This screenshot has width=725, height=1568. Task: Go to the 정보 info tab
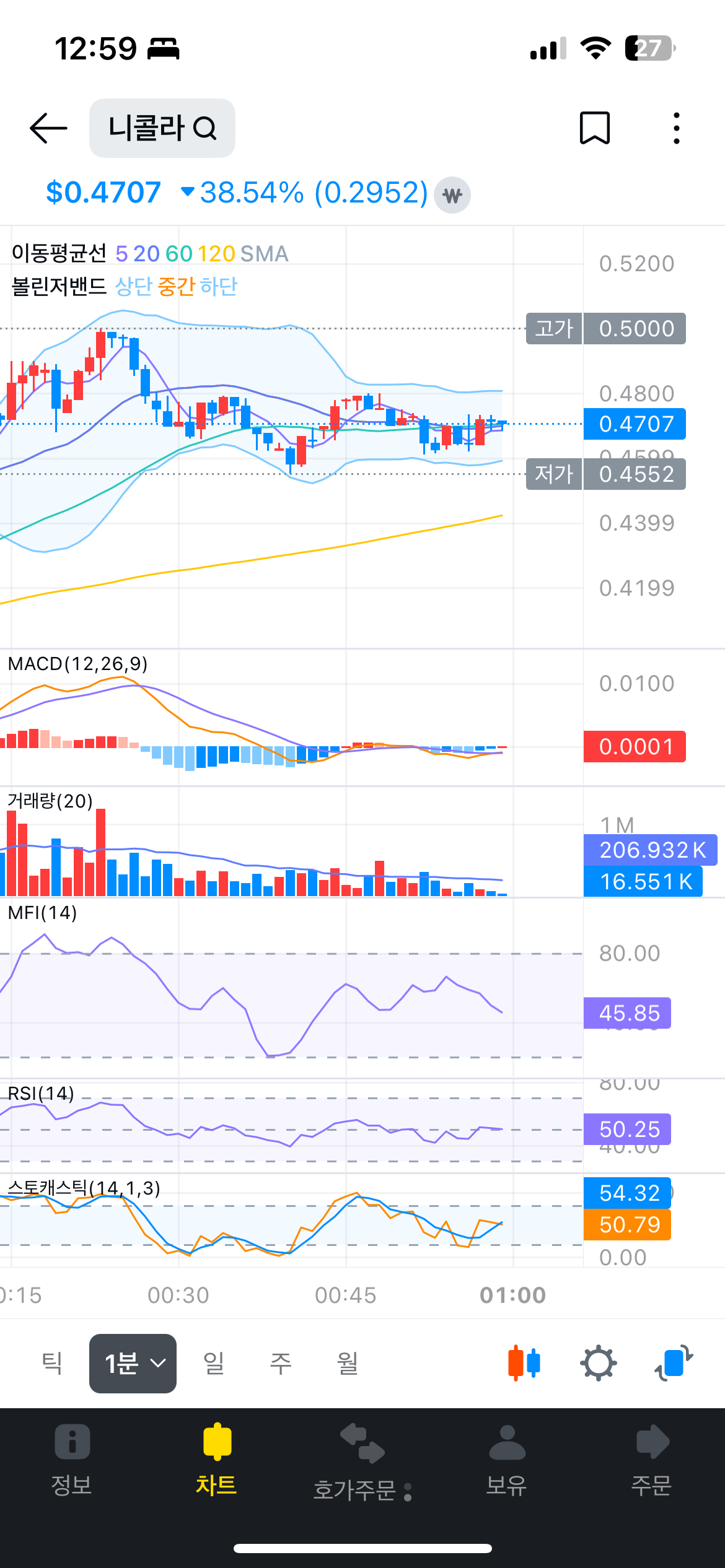tap(72, 1460)
